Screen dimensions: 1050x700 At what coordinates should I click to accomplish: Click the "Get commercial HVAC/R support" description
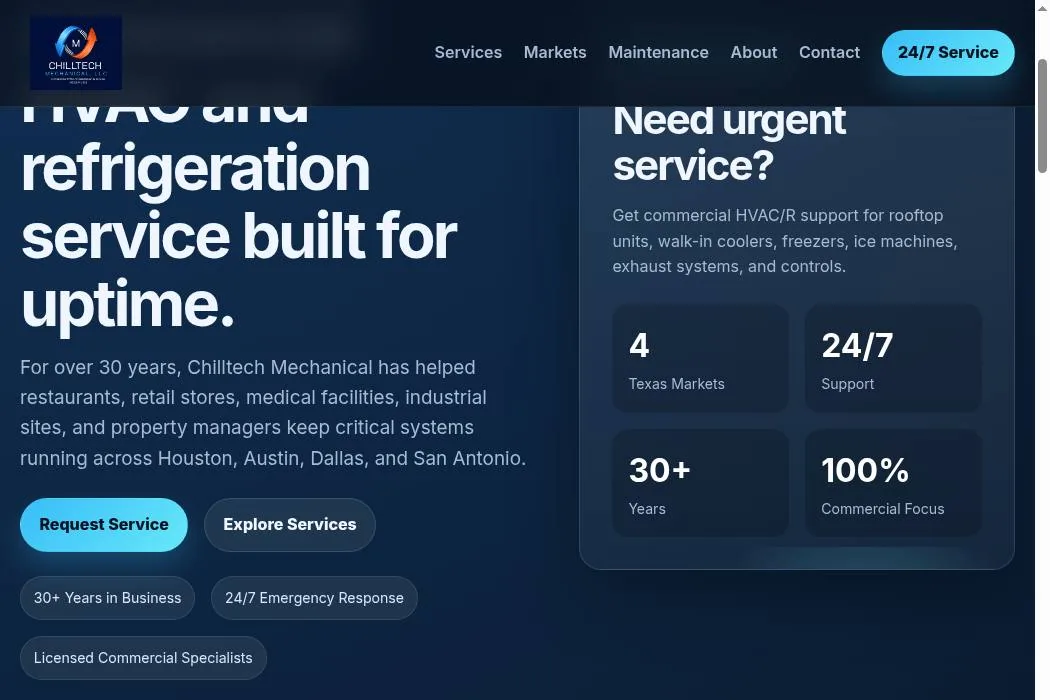click(785, 241)
